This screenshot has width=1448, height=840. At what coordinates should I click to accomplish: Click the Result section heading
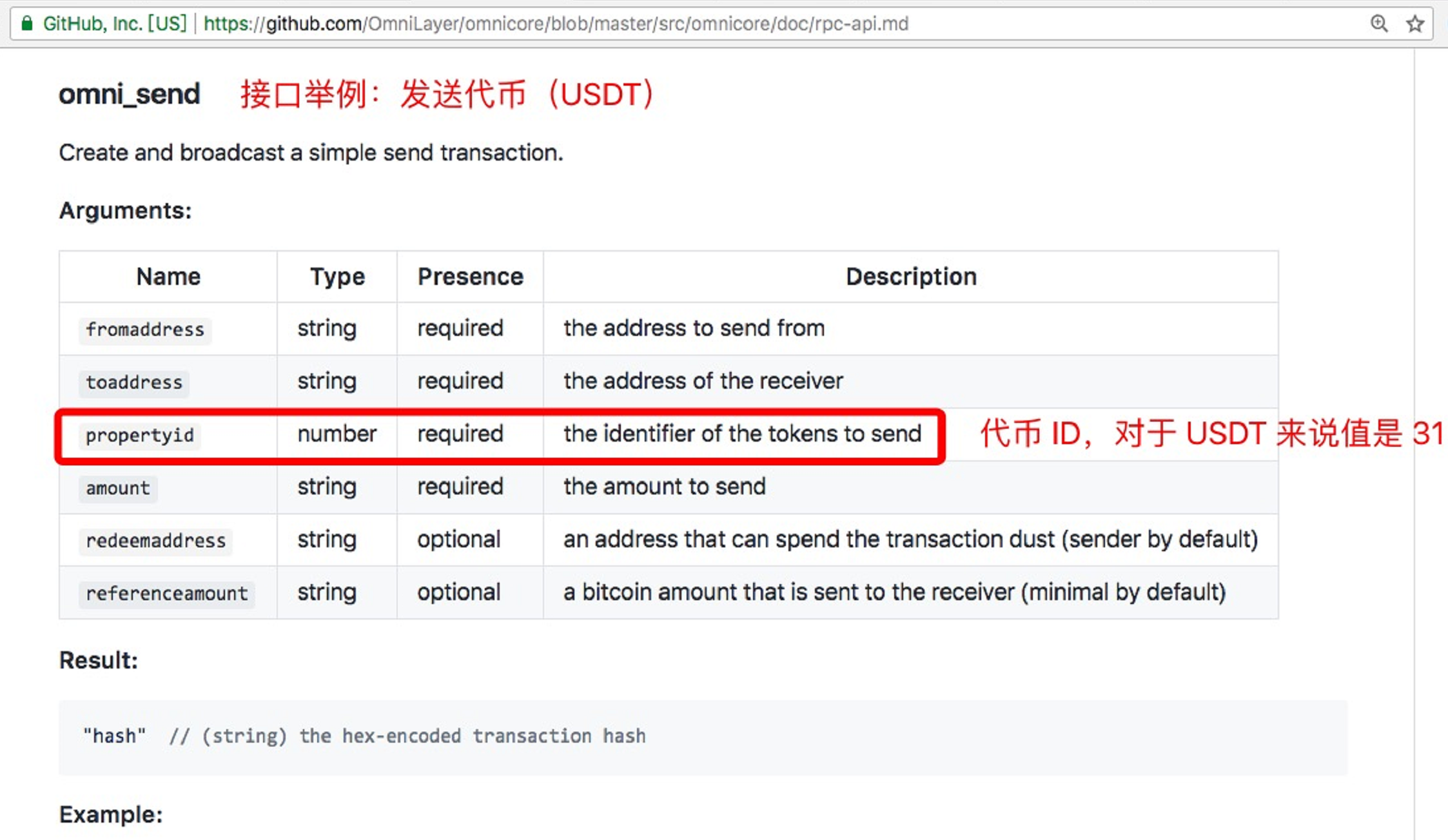(x=98, y=660)
